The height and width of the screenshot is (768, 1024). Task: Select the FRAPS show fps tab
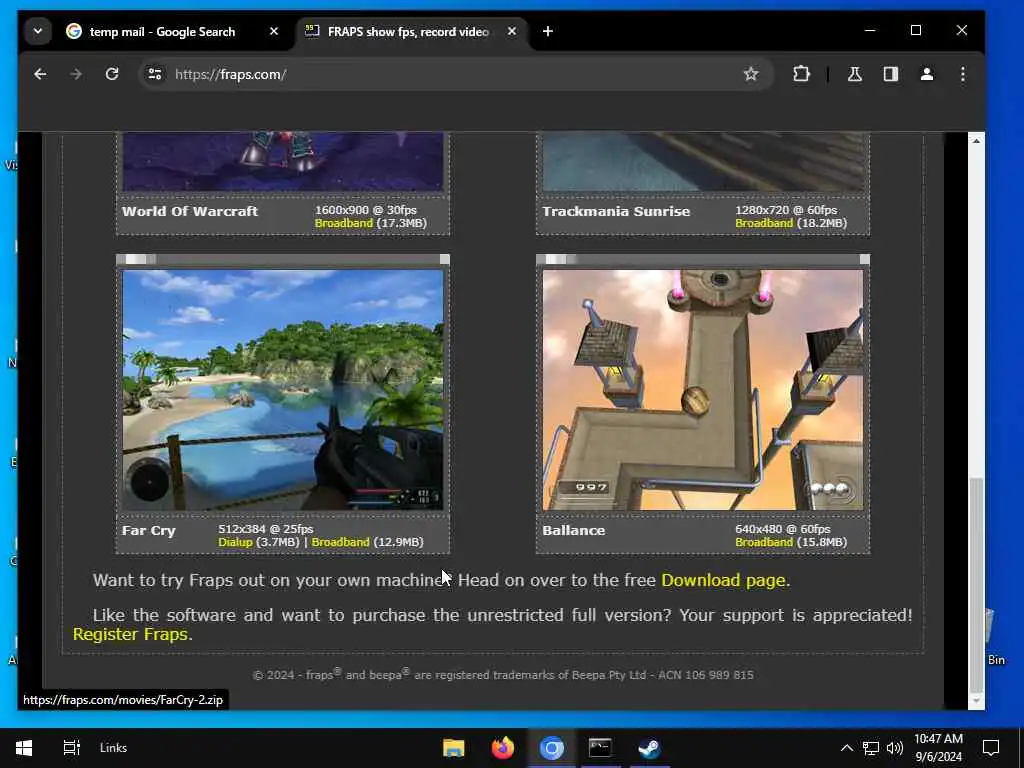click(408, 31)
